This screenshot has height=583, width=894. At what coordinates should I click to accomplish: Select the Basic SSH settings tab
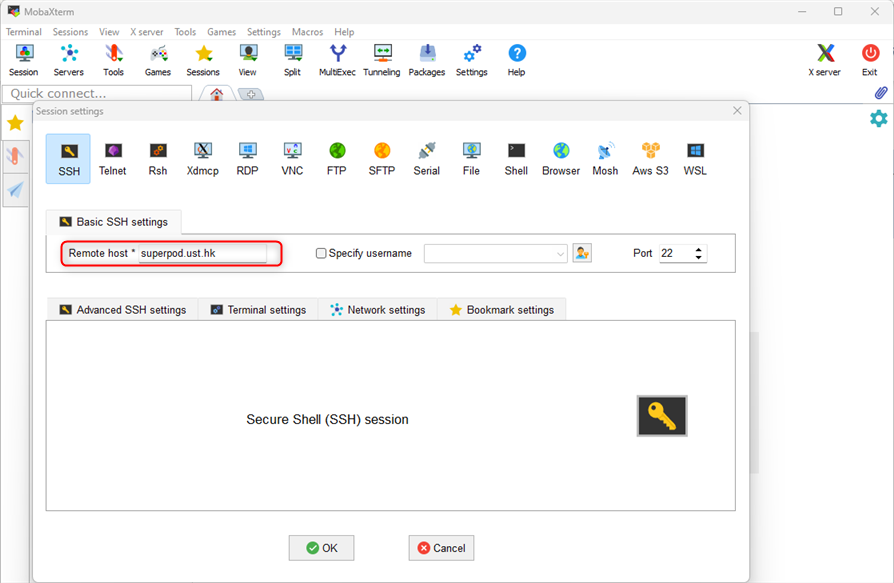pos(113,222)
